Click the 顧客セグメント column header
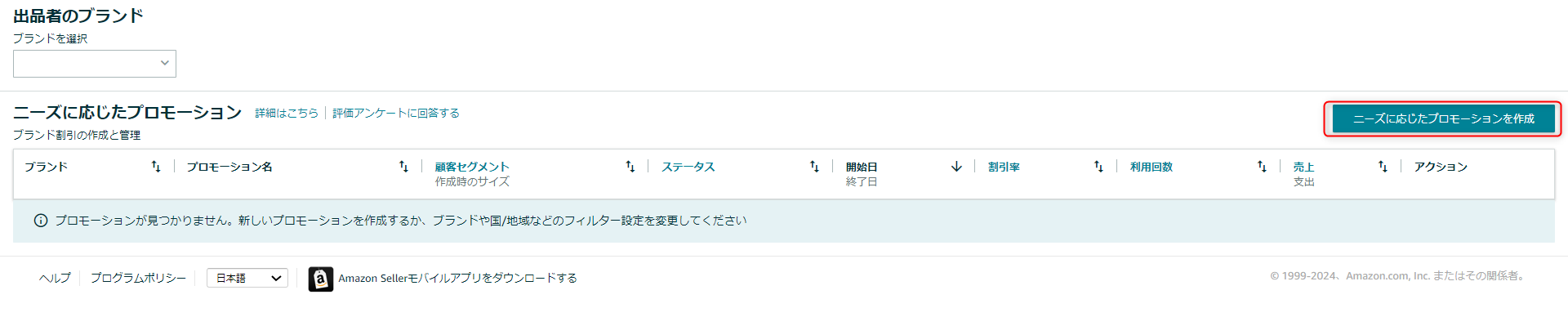The width and height of the screenshot is (1568, 317). [472, 167]
